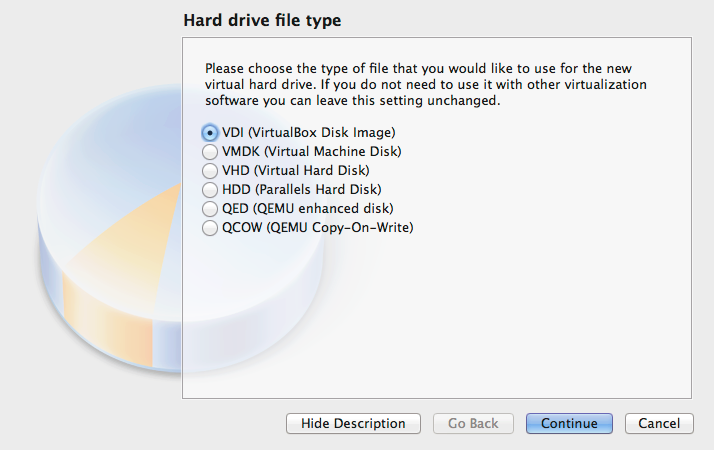Cancel the hard drive wizard
The width and height of the screenshot is (714, 450).
(x=659, y=424)
